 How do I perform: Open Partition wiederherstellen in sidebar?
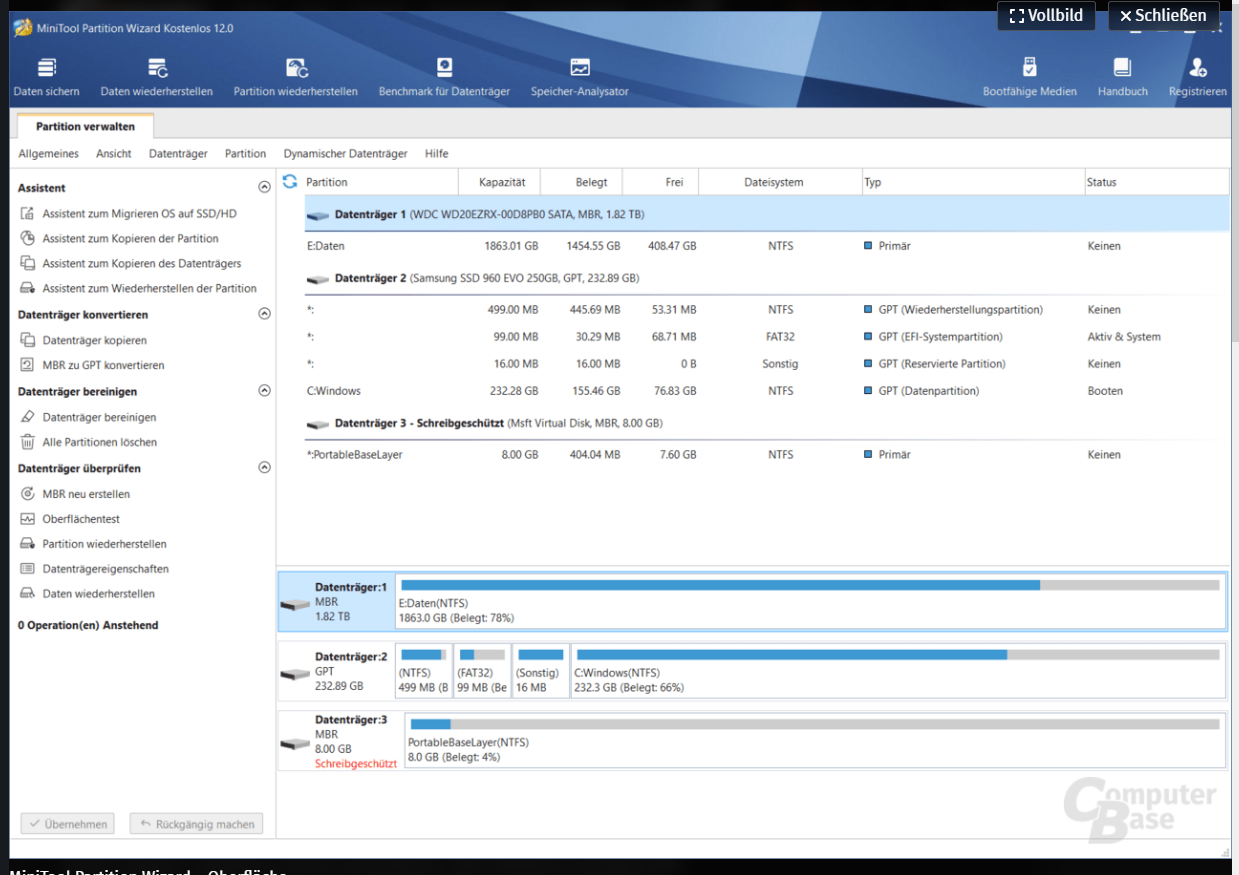[x=93, y=544]
